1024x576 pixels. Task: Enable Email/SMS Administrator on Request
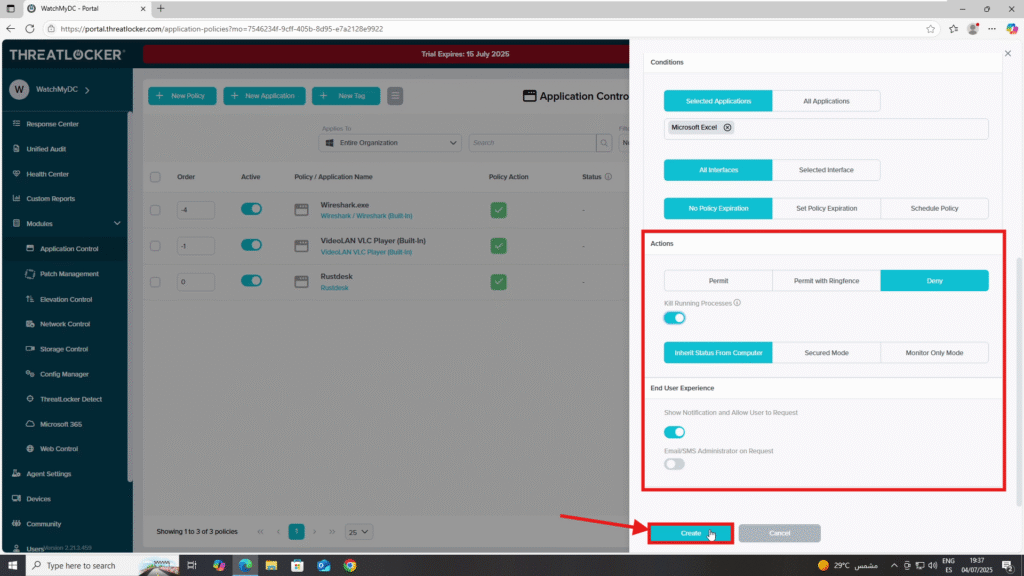pos(674,464)
